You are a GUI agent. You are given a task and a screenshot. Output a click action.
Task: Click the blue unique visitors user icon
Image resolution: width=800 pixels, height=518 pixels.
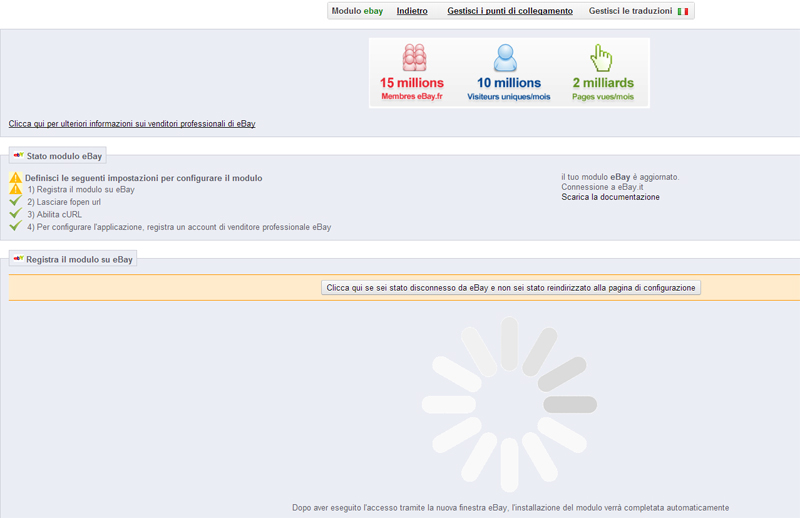[505, 58]
